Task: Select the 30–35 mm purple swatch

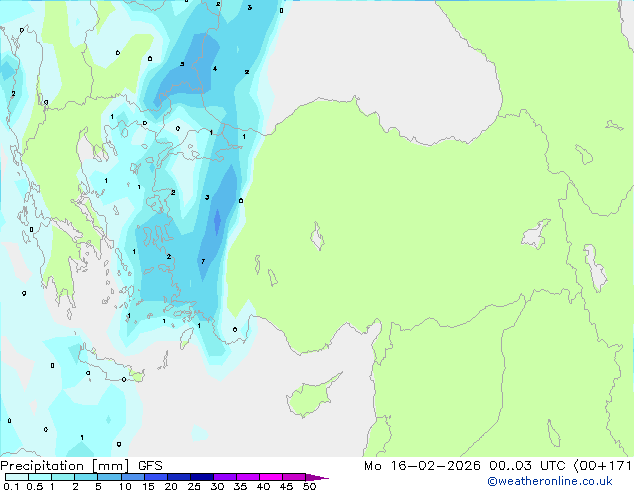Action: click(224, 477)
